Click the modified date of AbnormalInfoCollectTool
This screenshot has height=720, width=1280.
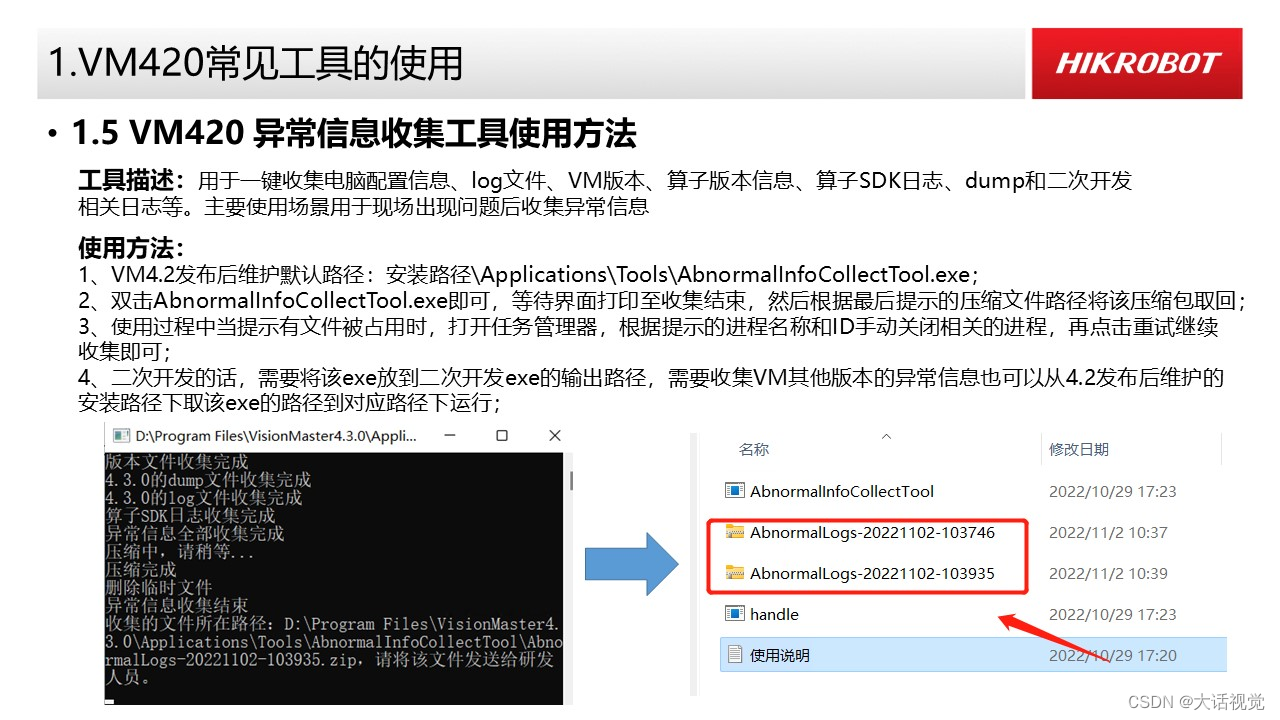pos(1113,491)
